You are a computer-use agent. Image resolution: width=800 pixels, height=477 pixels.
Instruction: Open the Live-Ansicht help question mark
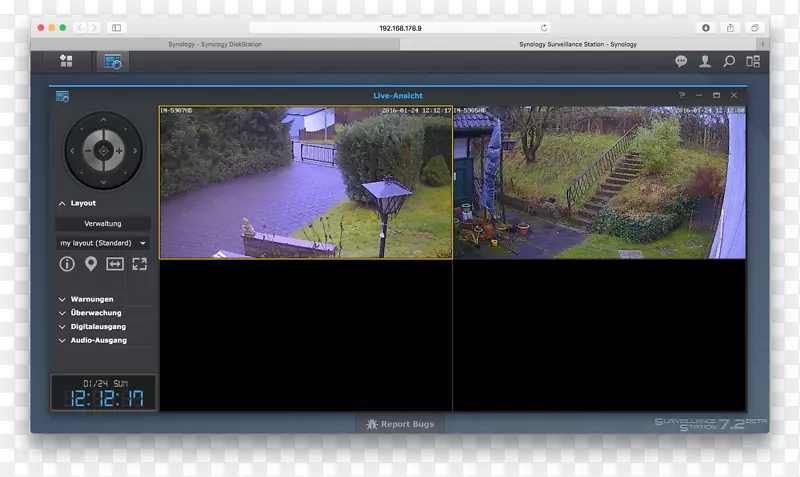click(x=682, y=95)
